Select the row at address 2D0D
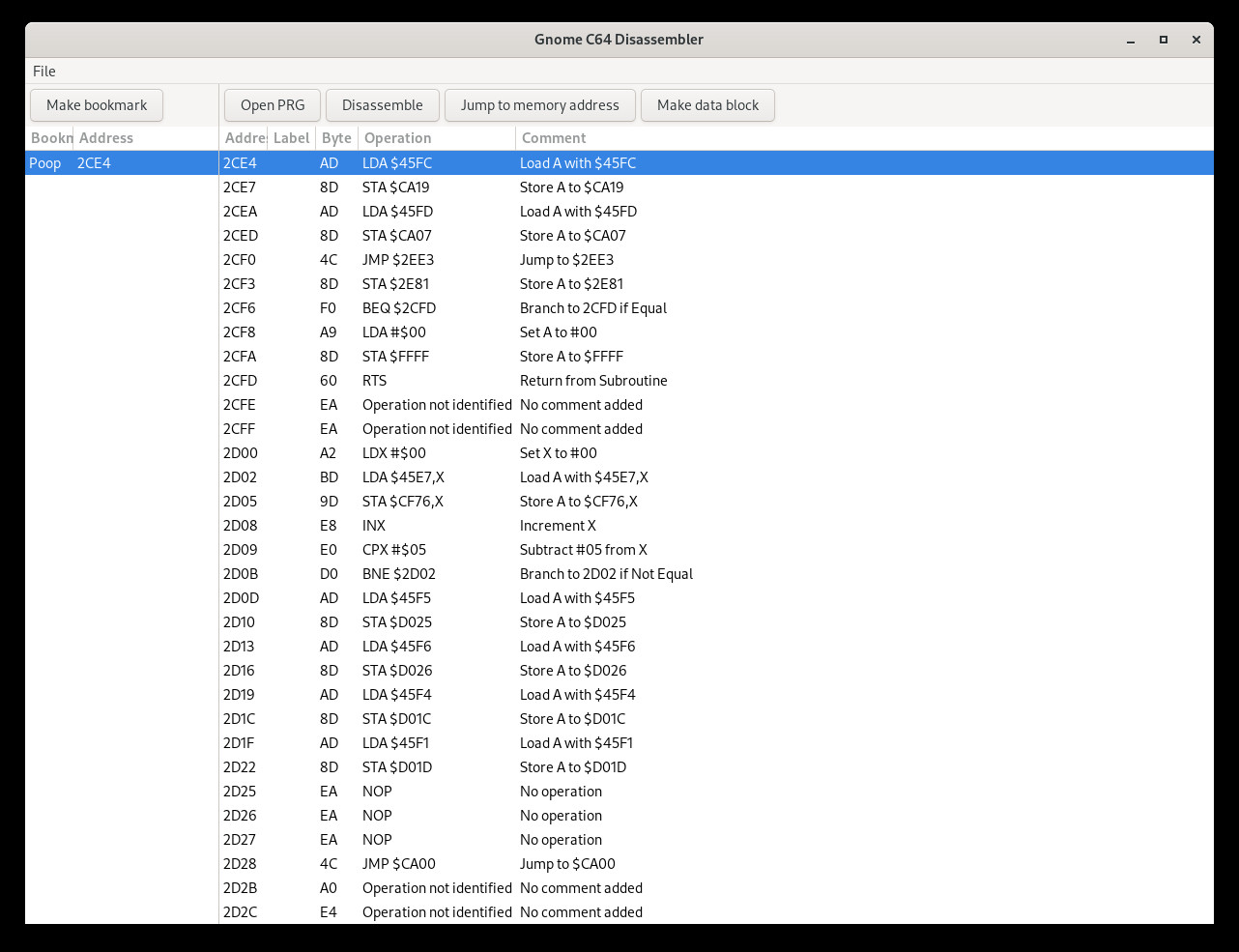This screenshot has height=952, width=1239. point(716,598)
